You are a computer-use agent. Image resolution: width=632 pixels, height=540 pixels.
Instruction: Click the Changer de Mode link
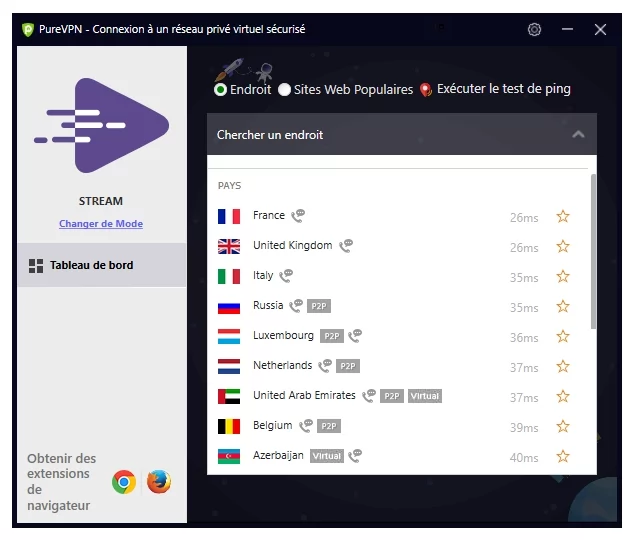pyautogui.click(x=101, y=224)
